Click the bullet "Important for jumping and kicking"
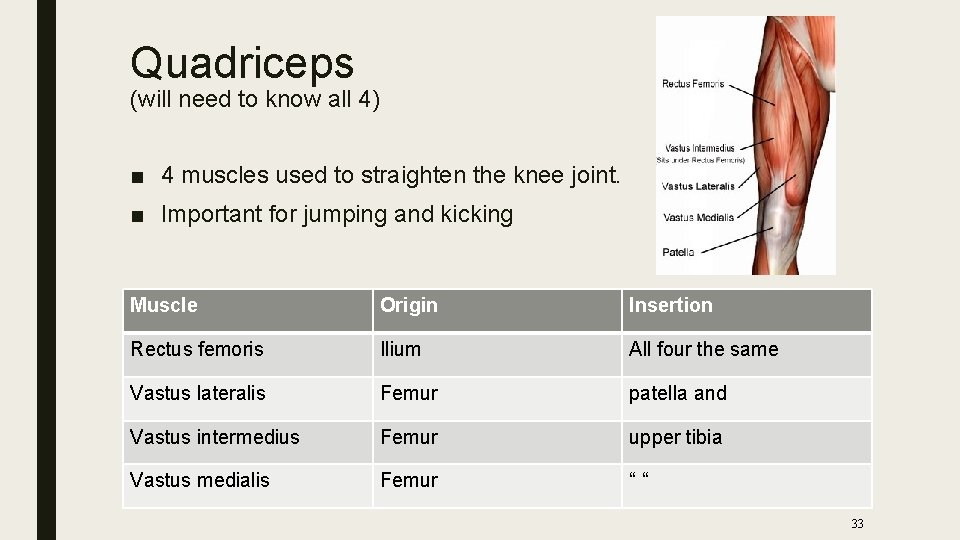This screenshot has height=540, width=960. click(337, 215)
